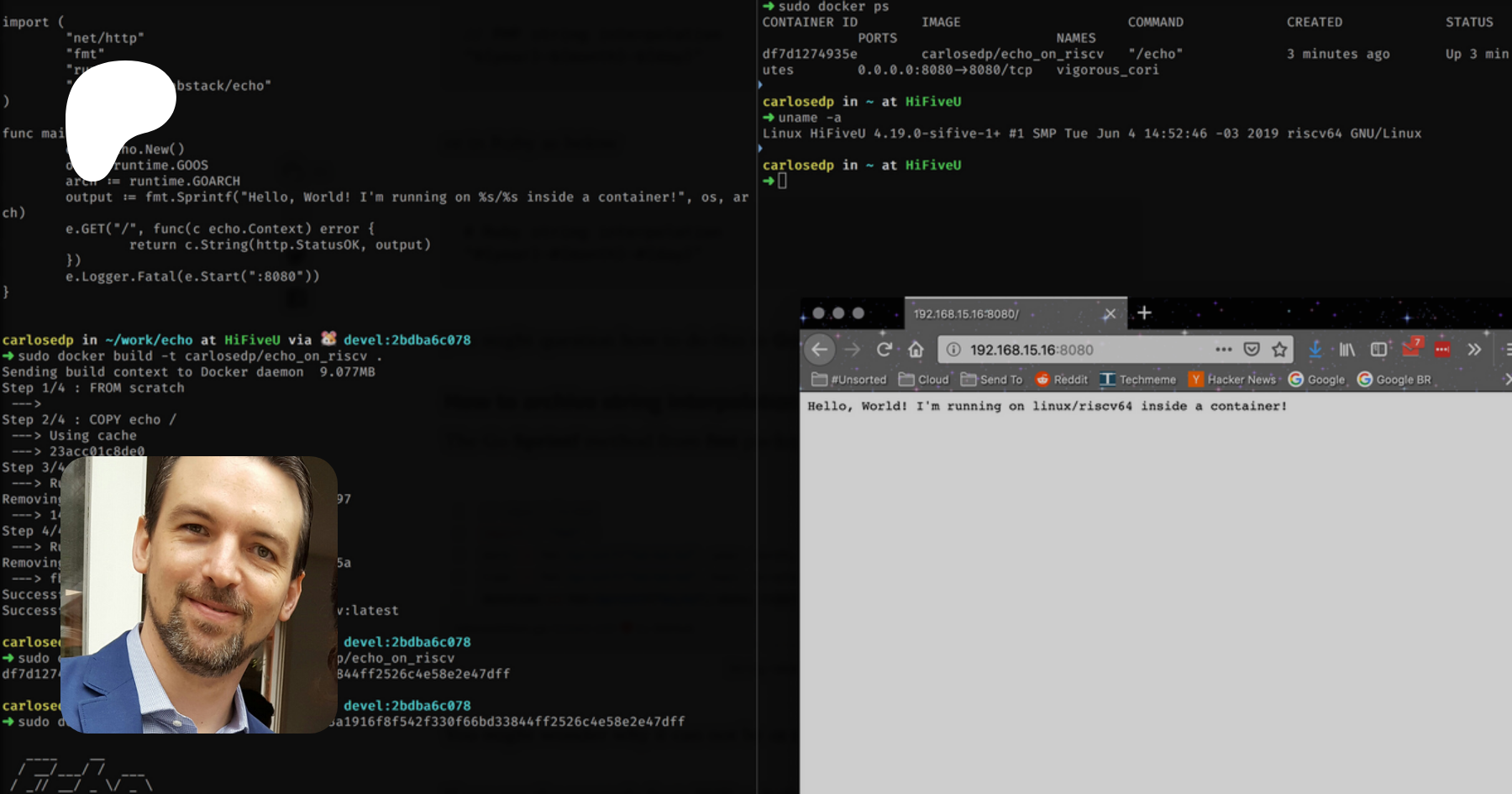Screen dimensions: 1512x794
Task: Click the red mail extension with badge 7
Action: tap(1411, 348)
